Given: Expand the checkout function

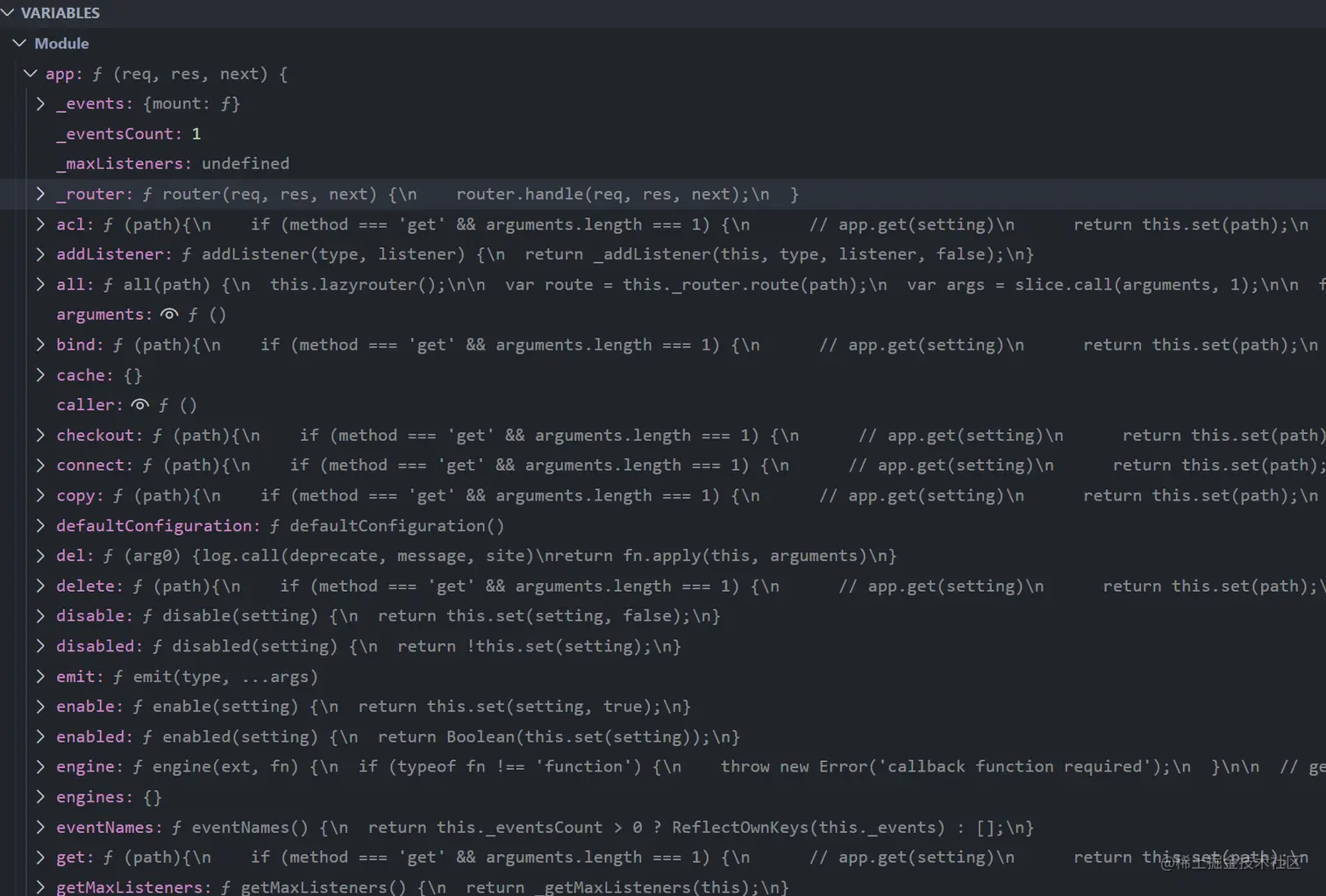Looking at the screenshot, I should (40, 435).
